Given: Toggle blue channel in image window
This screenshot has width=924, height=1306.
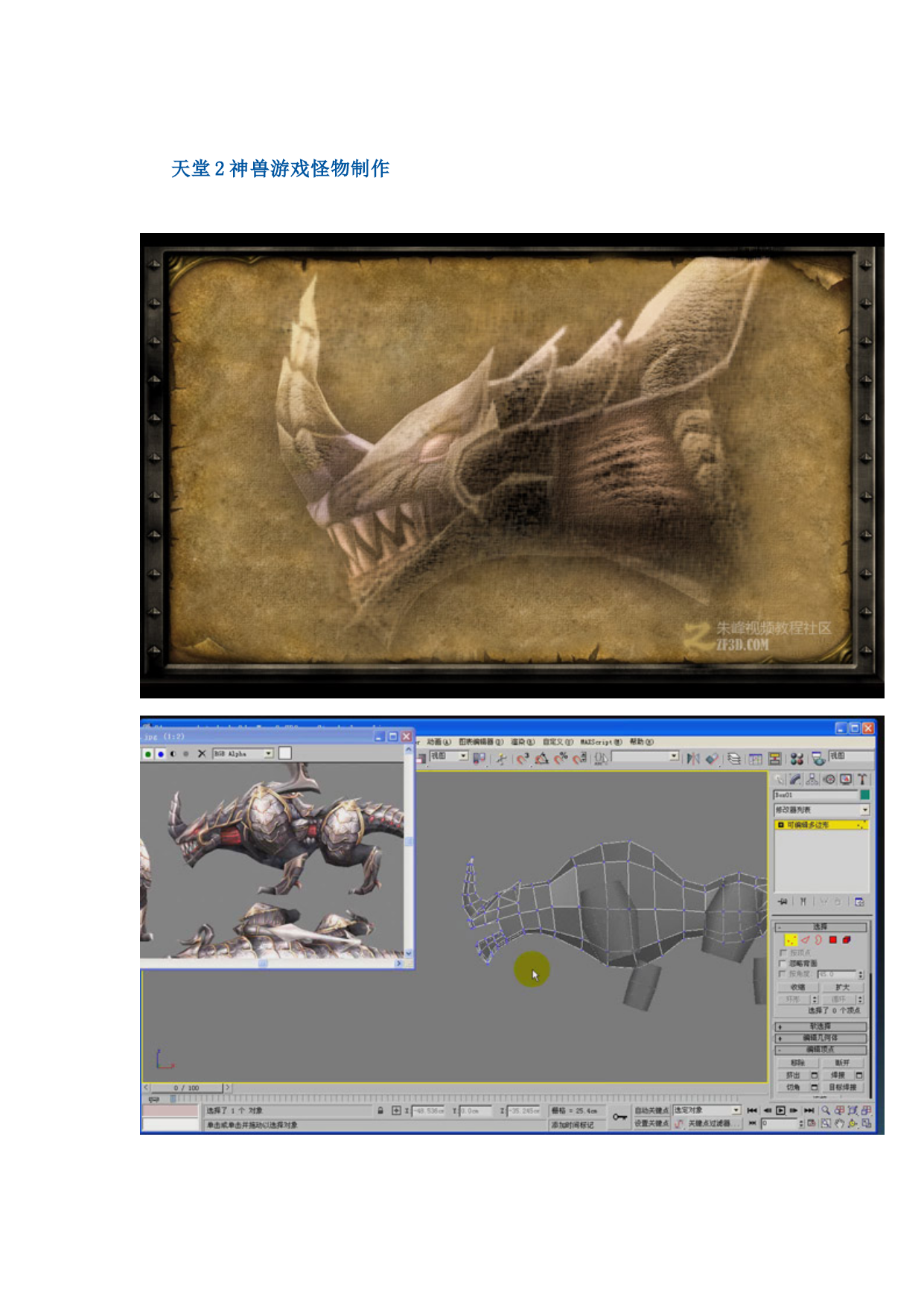Looking at the screenshot, I should pos(161,754).
